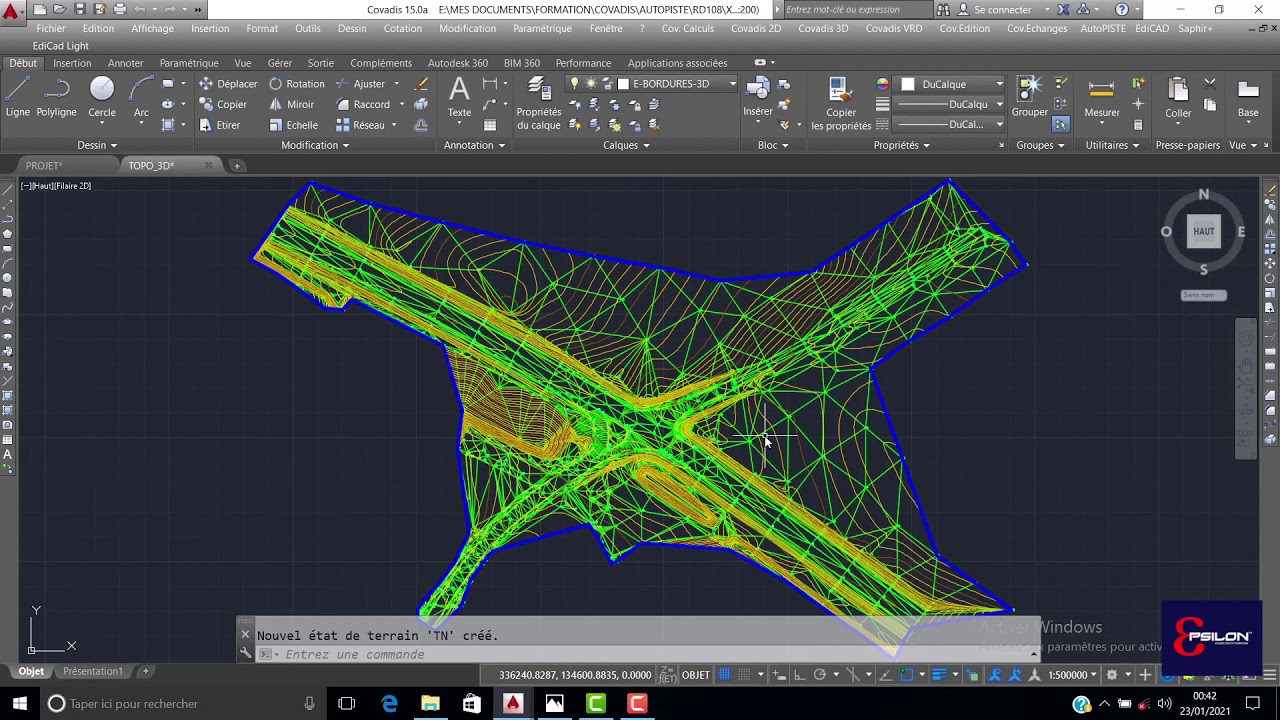This screenshot has height=720, width=1280.
Task: Select the Ligne drawing tool
Action: (17, 98)
